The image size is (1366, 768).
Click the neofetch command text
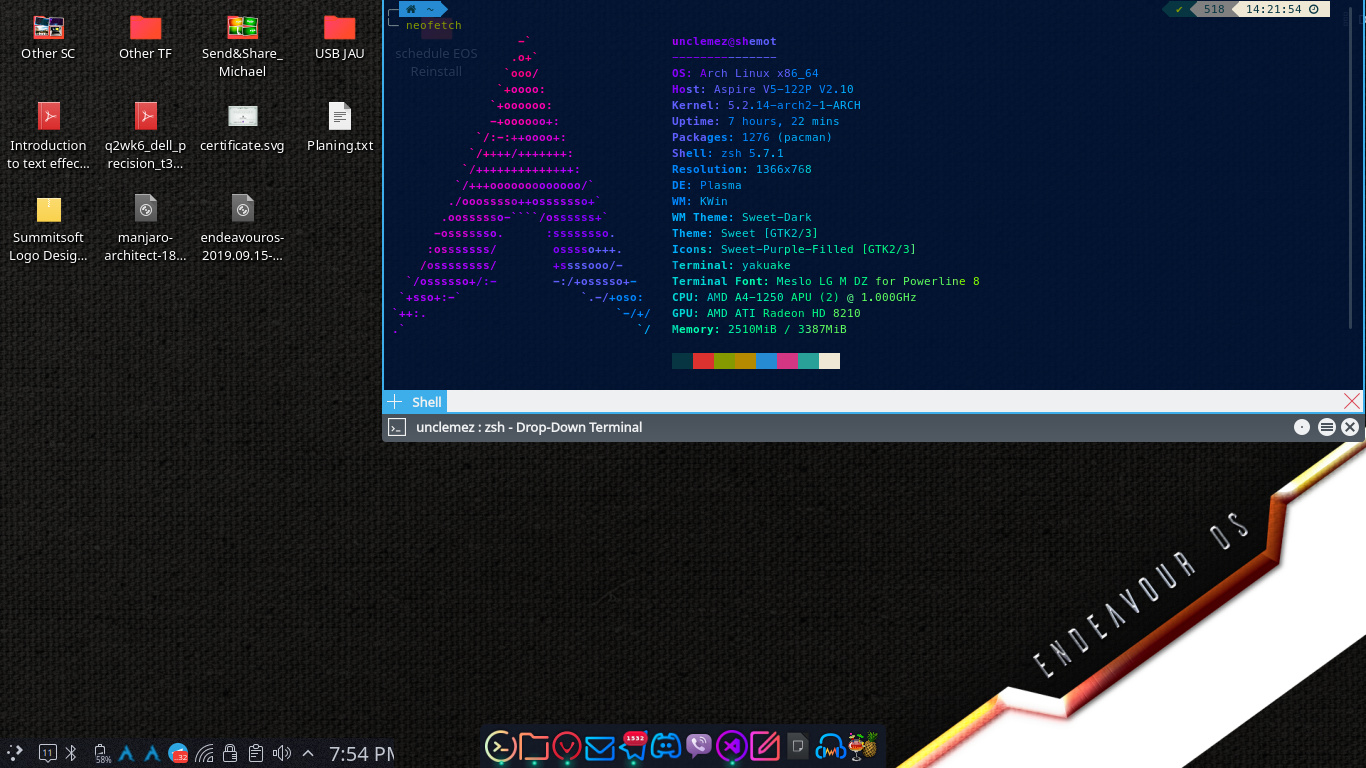(434, 25)
